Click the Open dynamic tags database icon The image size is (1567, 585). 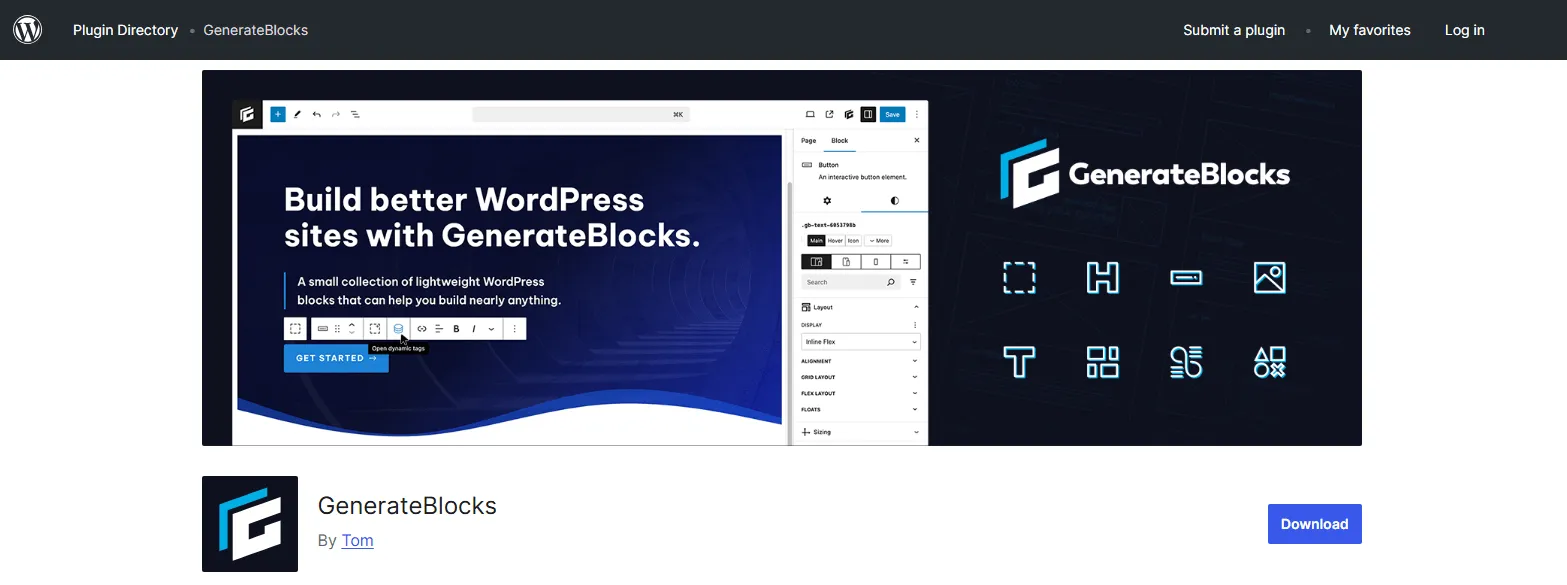398,328
